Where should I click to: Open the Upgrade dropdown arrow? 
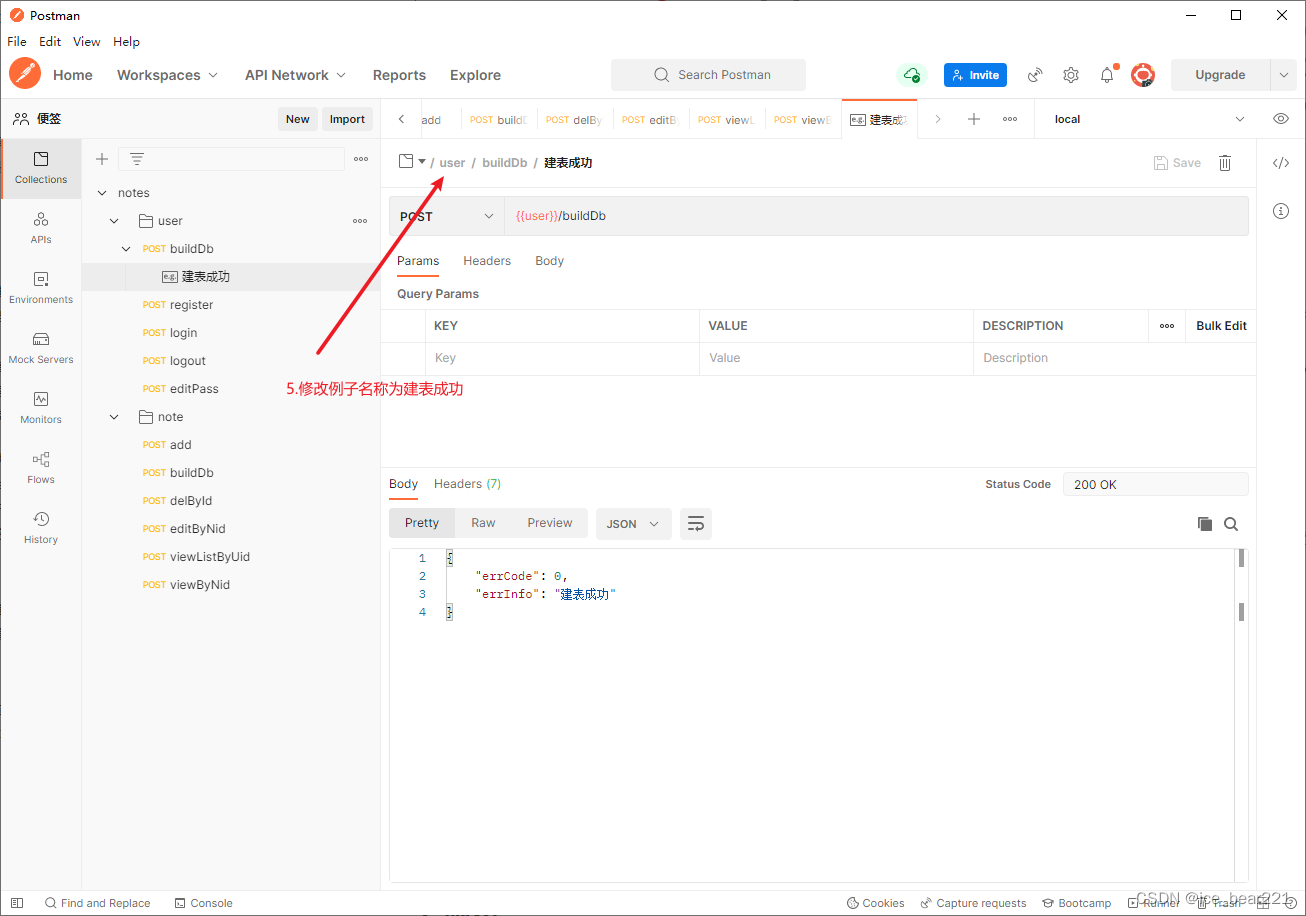point(1284,75)
